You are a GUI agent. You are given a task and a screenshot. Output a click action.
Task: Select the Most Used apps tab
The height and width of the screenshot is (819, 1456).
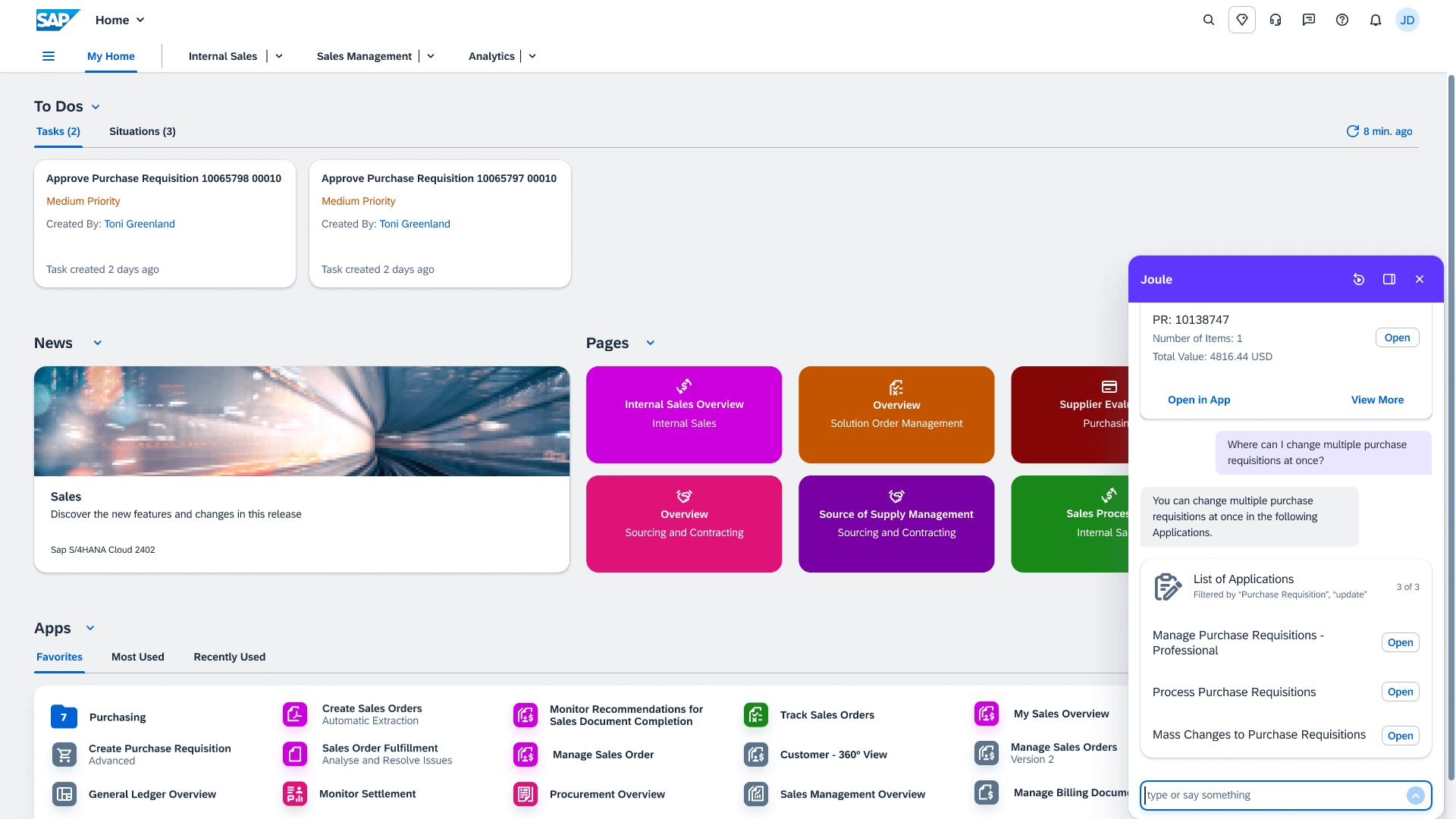pyautogui.click(x=137, y=657)
